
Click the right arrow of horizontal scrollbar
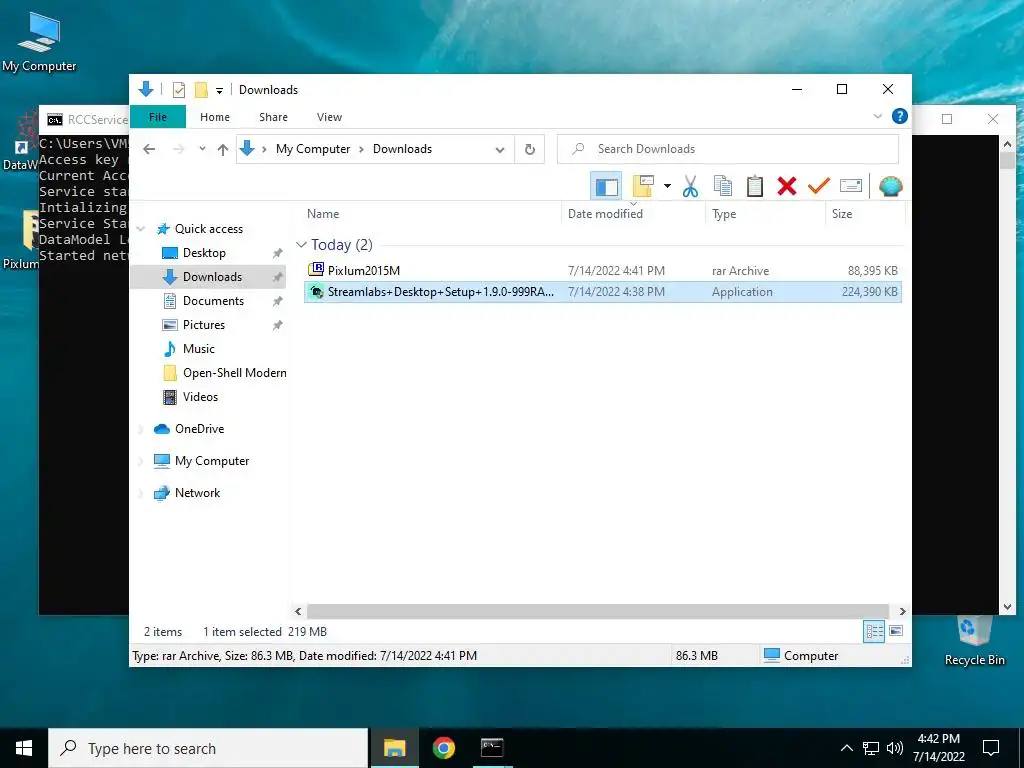pyautogui.click(x=902, y=612)
